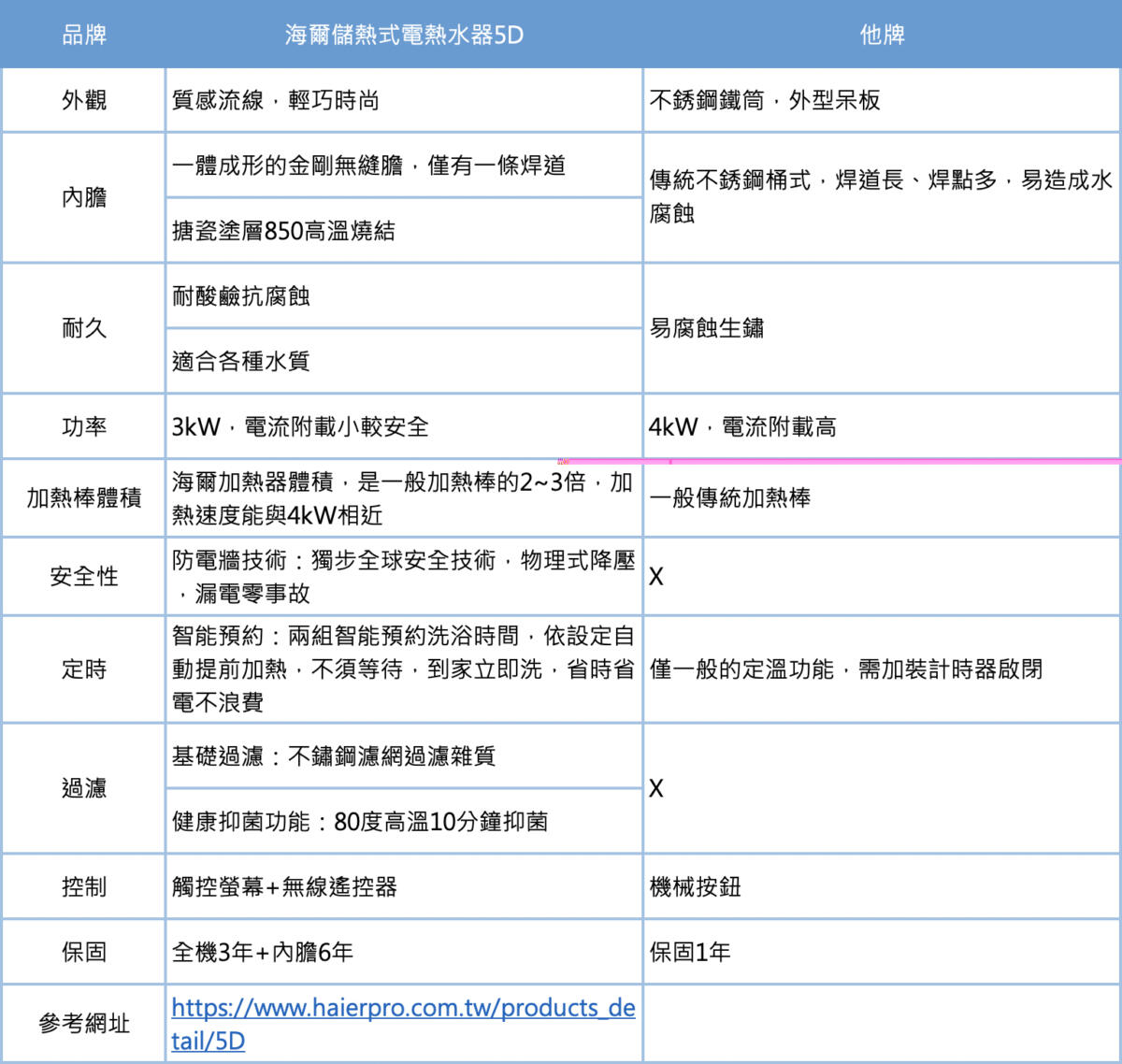This screenshot has height=1064, width=1122.
Task: Click the row label '過濾'
Action: pos(84,788)
